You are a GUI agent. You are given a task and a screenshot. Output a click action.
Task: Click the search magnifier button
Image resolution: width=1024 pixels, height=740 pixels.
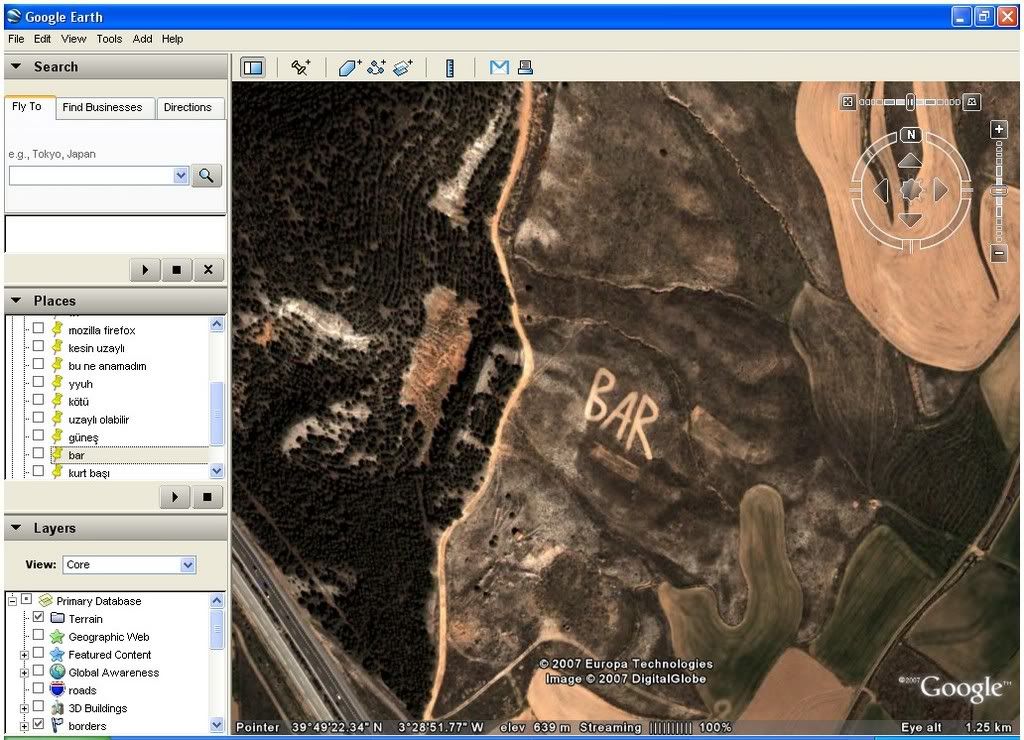coord(206,176)
